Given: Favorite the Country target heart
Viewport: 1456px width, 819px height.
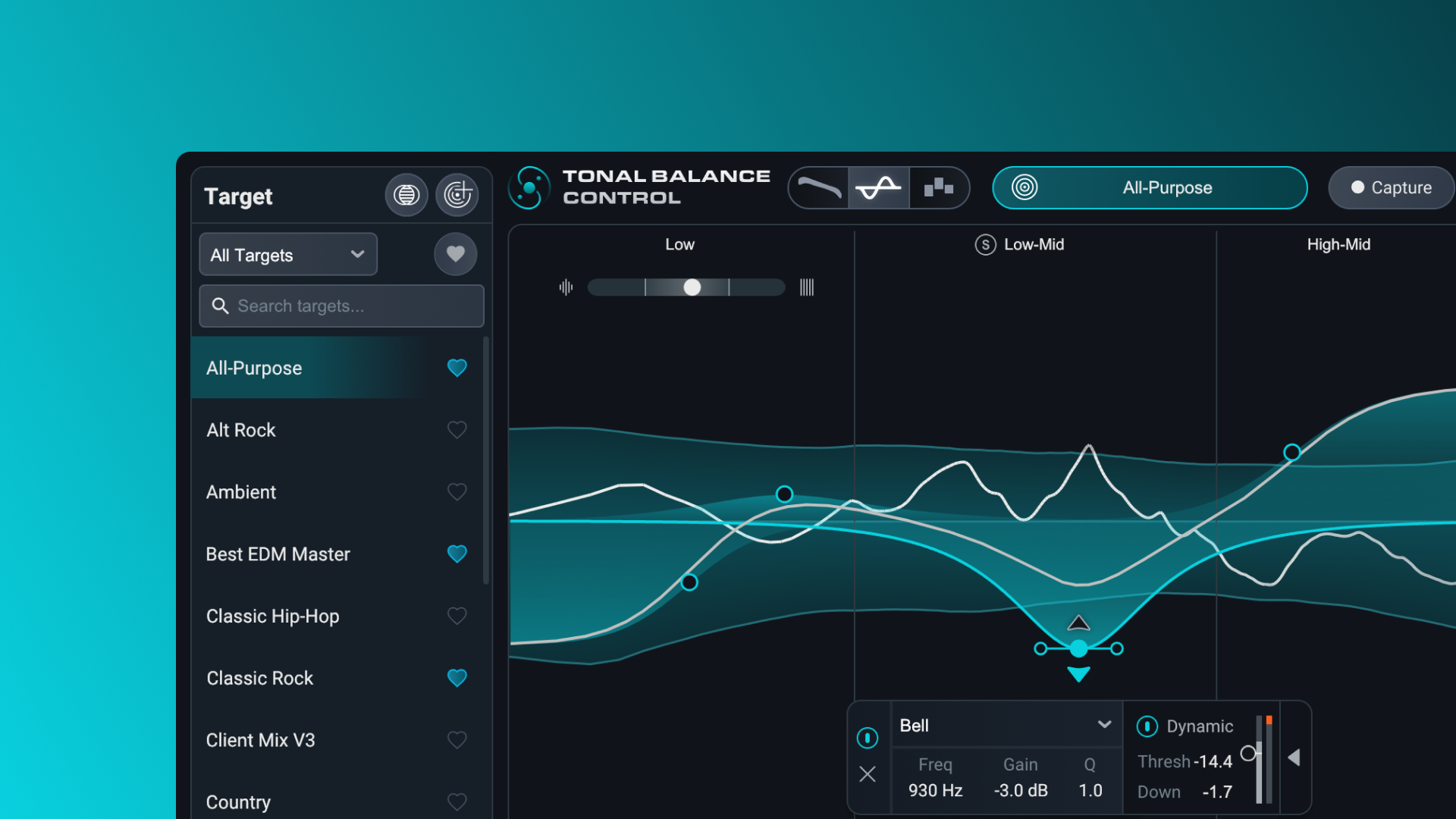Looking at the screenshot, I should pos(457,802).
